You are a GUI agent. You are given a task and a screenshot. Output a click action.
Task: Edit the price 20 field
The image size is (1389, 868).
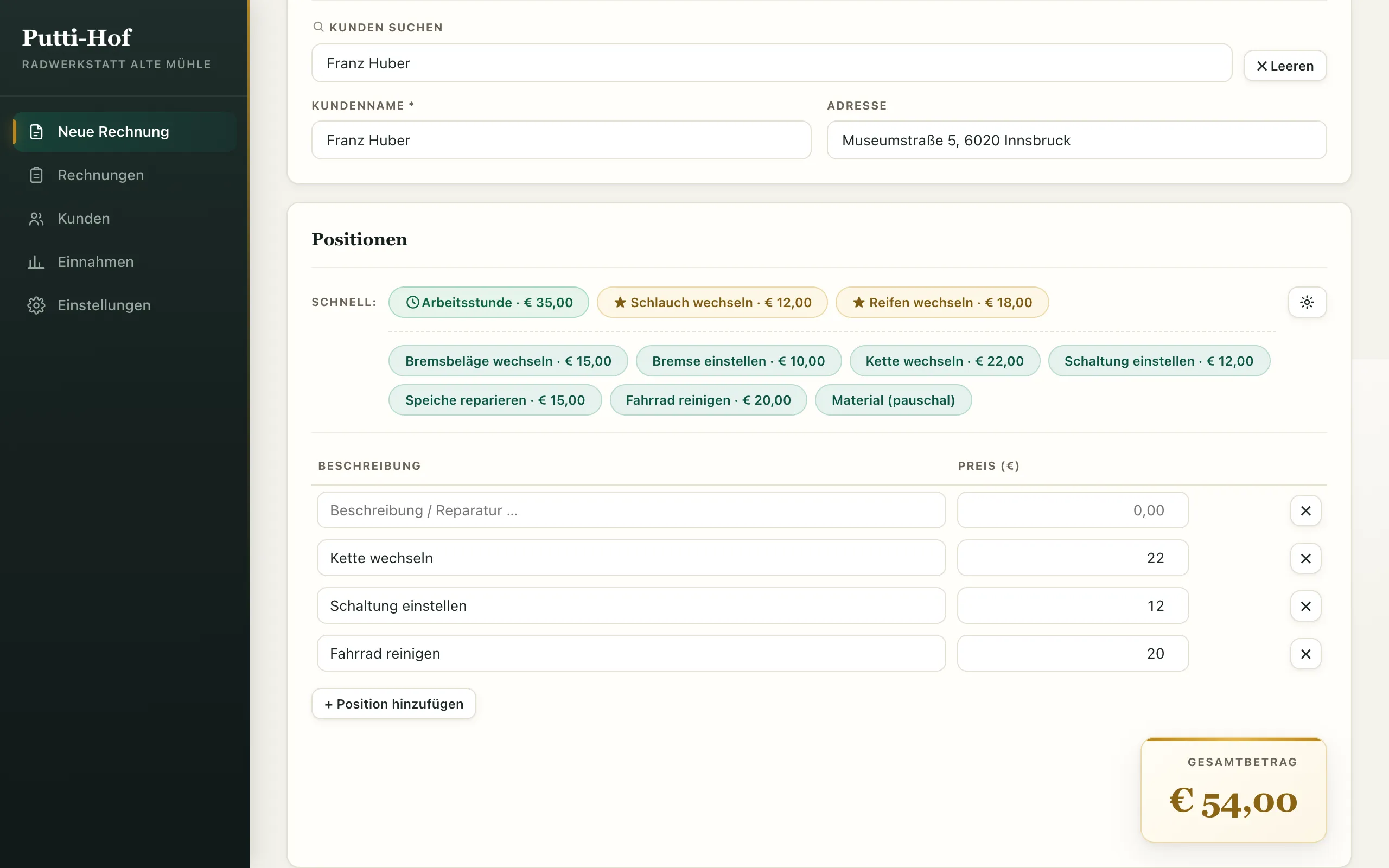(x=1072, y=653)
